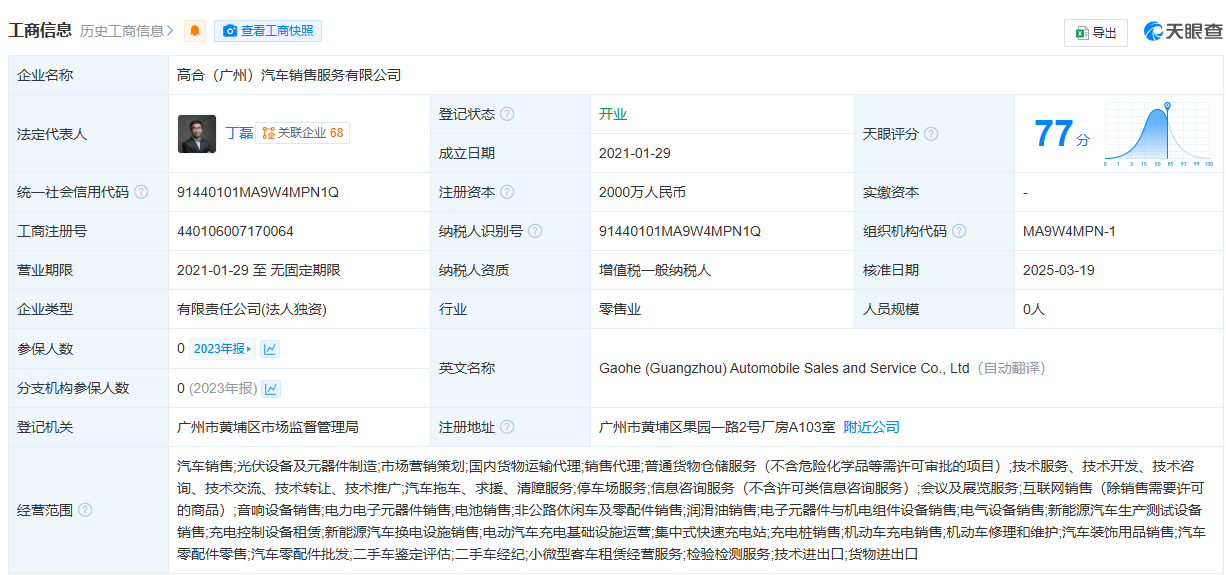Click help icon beside 天眼评分
Screen dimensions: 1226x575
[932, 134]
